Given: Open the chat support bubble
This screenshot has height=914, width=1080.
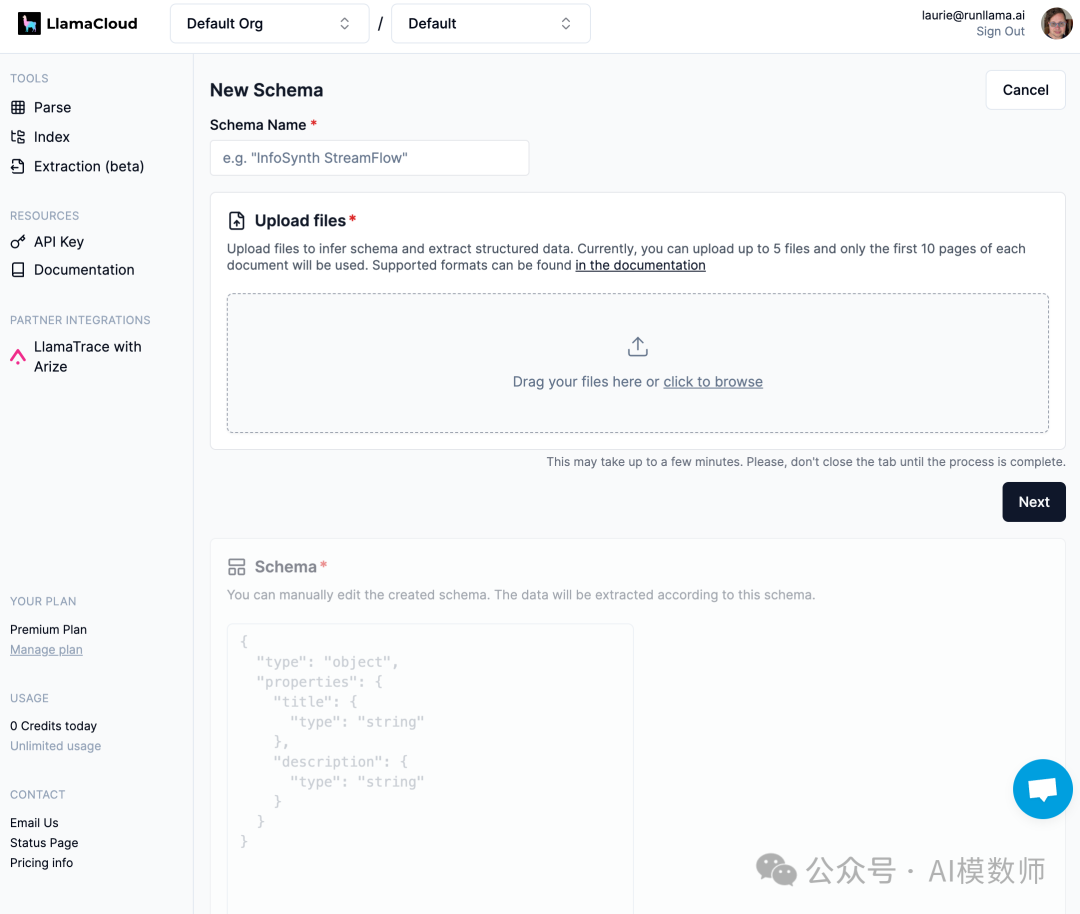Looking at the screenshot, I should tap(1042, 789).
